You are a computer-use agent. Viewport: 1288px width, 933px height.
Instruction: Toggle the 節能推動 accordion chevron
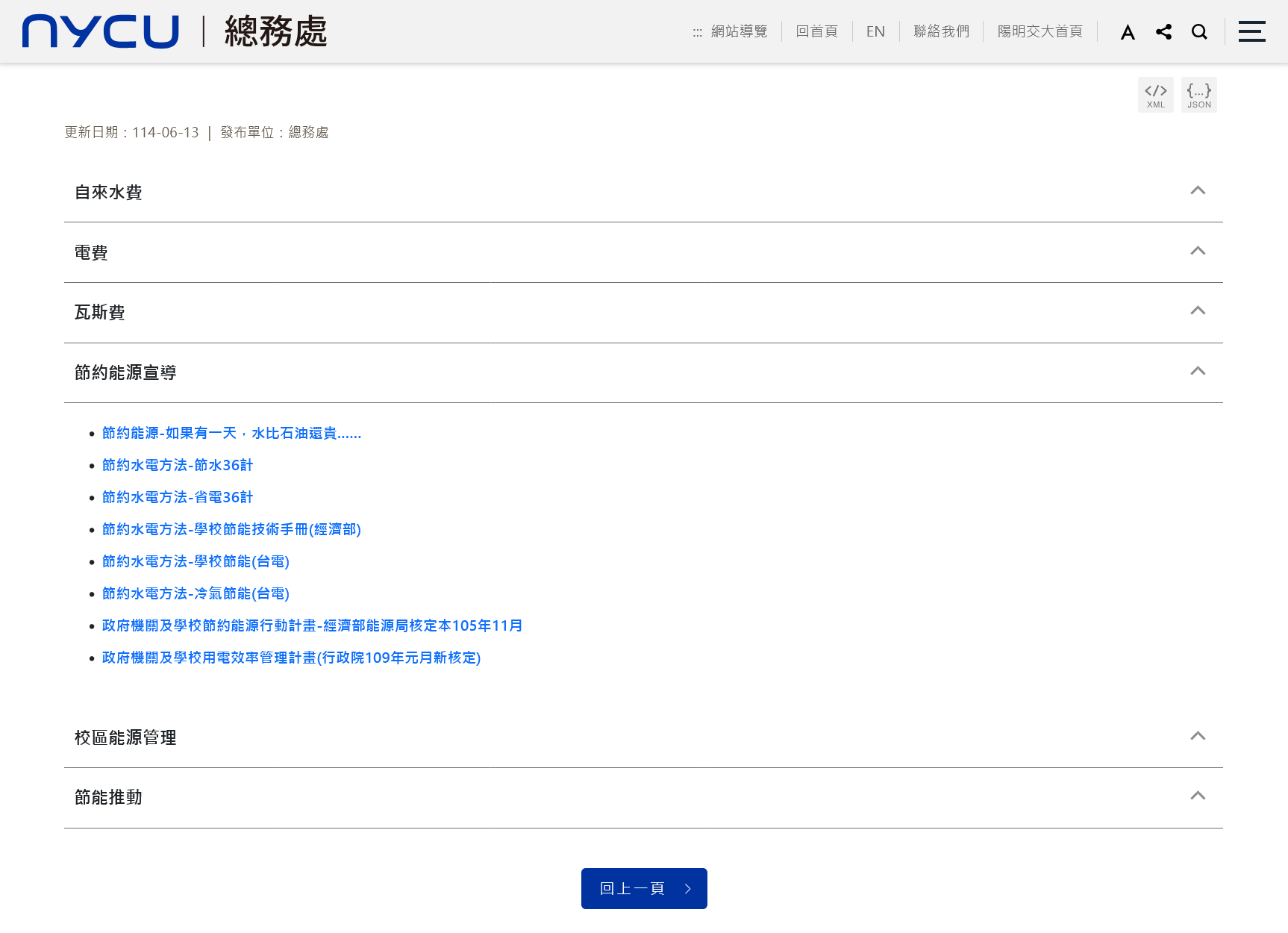tap(1197, 796)
